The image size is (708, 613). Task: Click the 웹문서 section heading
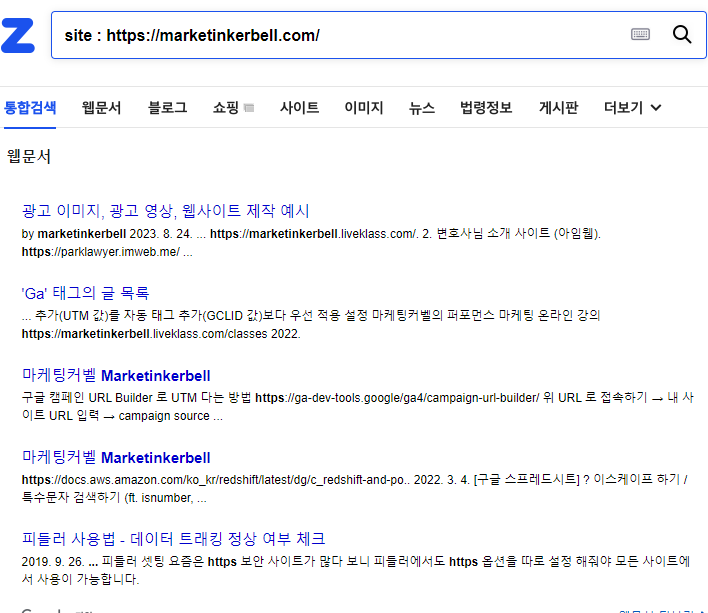29,156
